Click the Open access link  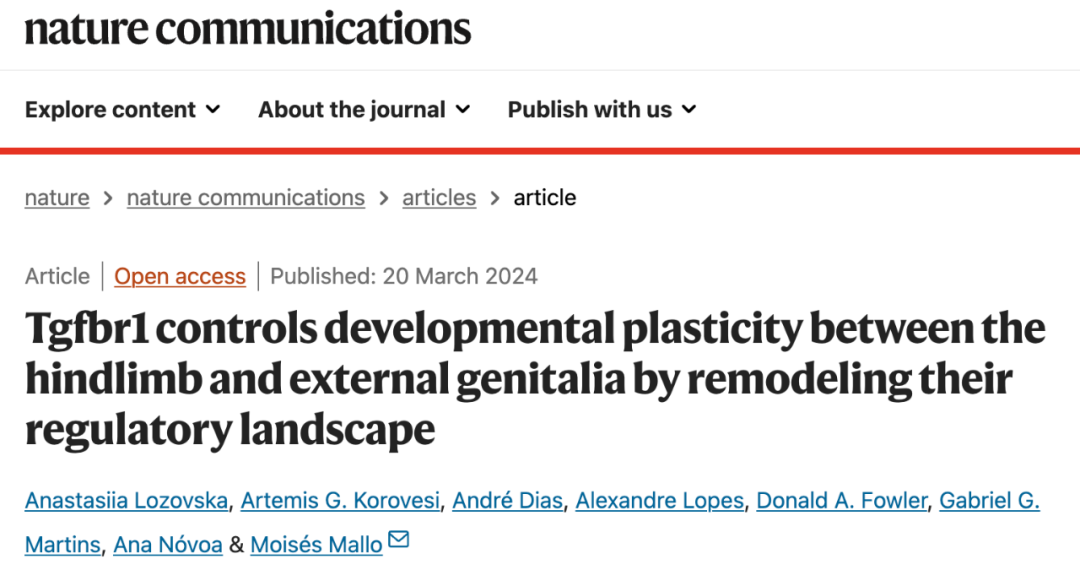180,277
